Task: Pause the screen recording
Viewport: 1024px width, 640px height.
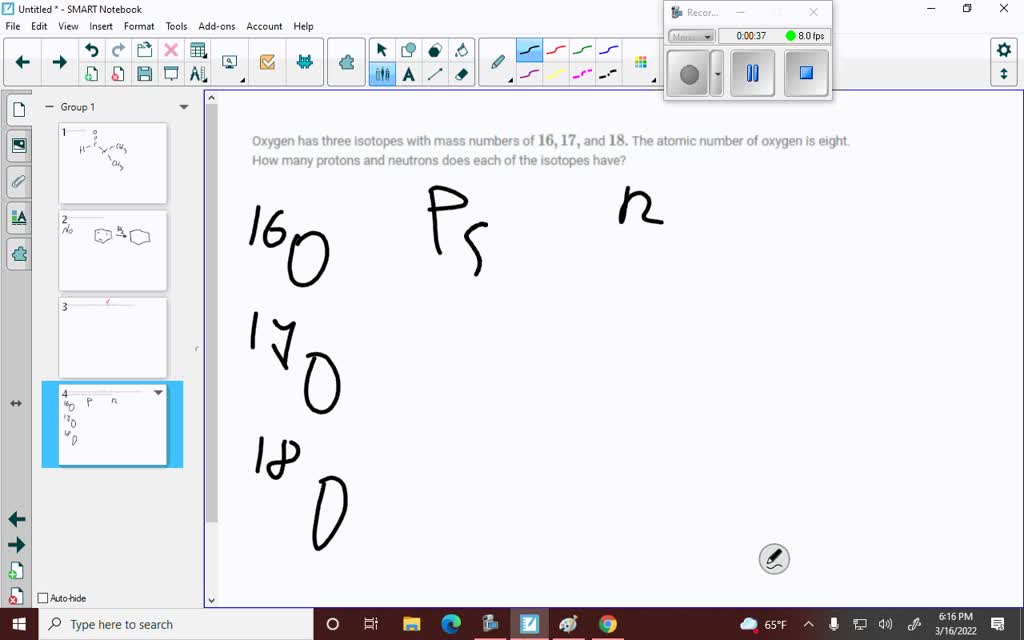Action: click(752, 72)
